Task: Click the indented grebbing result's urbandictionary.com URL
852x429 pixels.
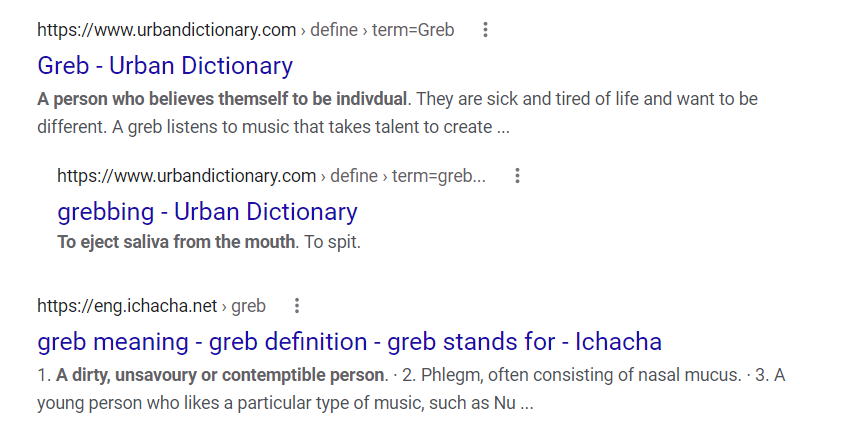Action: point(187,176)
